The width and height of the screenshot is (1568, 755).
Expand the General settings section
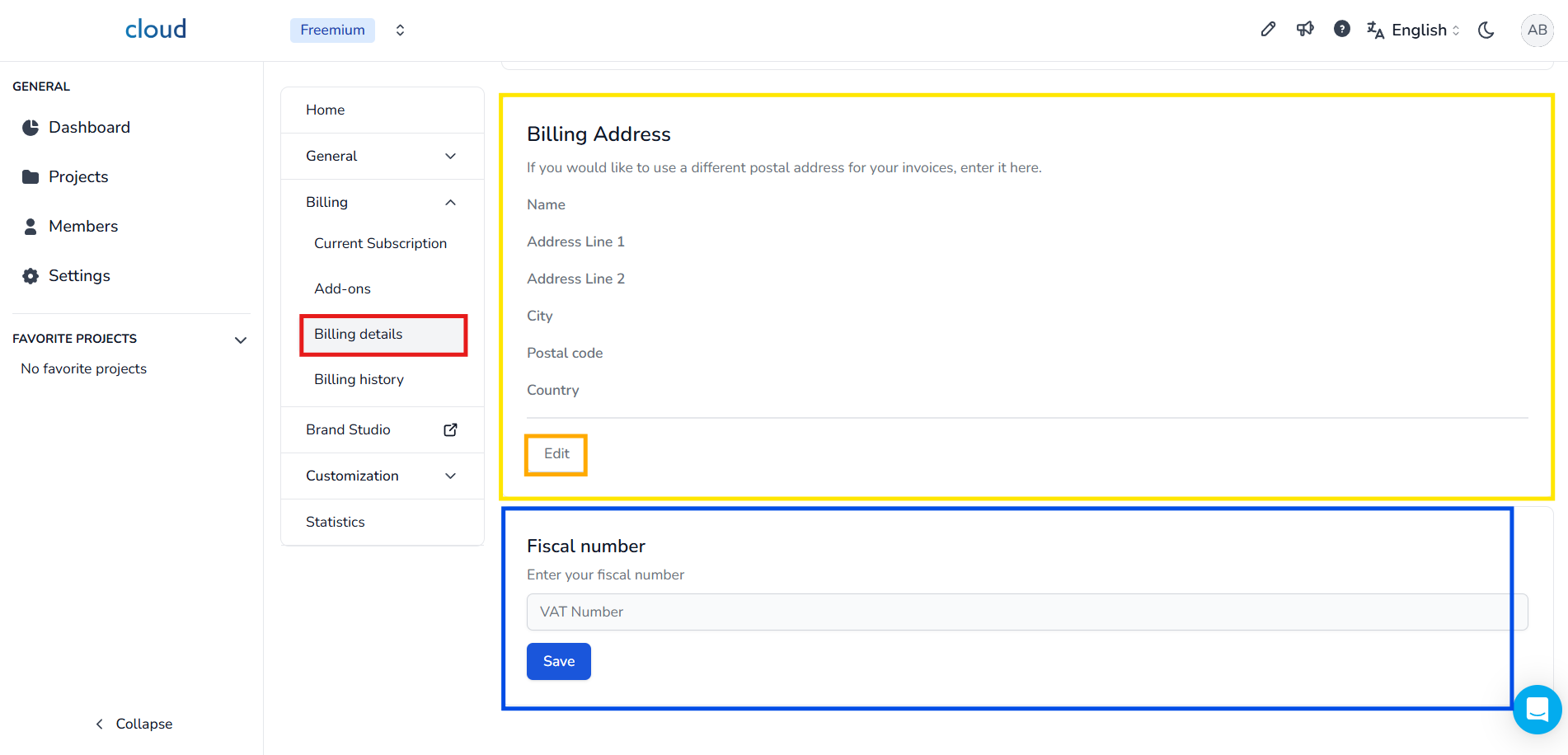(450, 156)
